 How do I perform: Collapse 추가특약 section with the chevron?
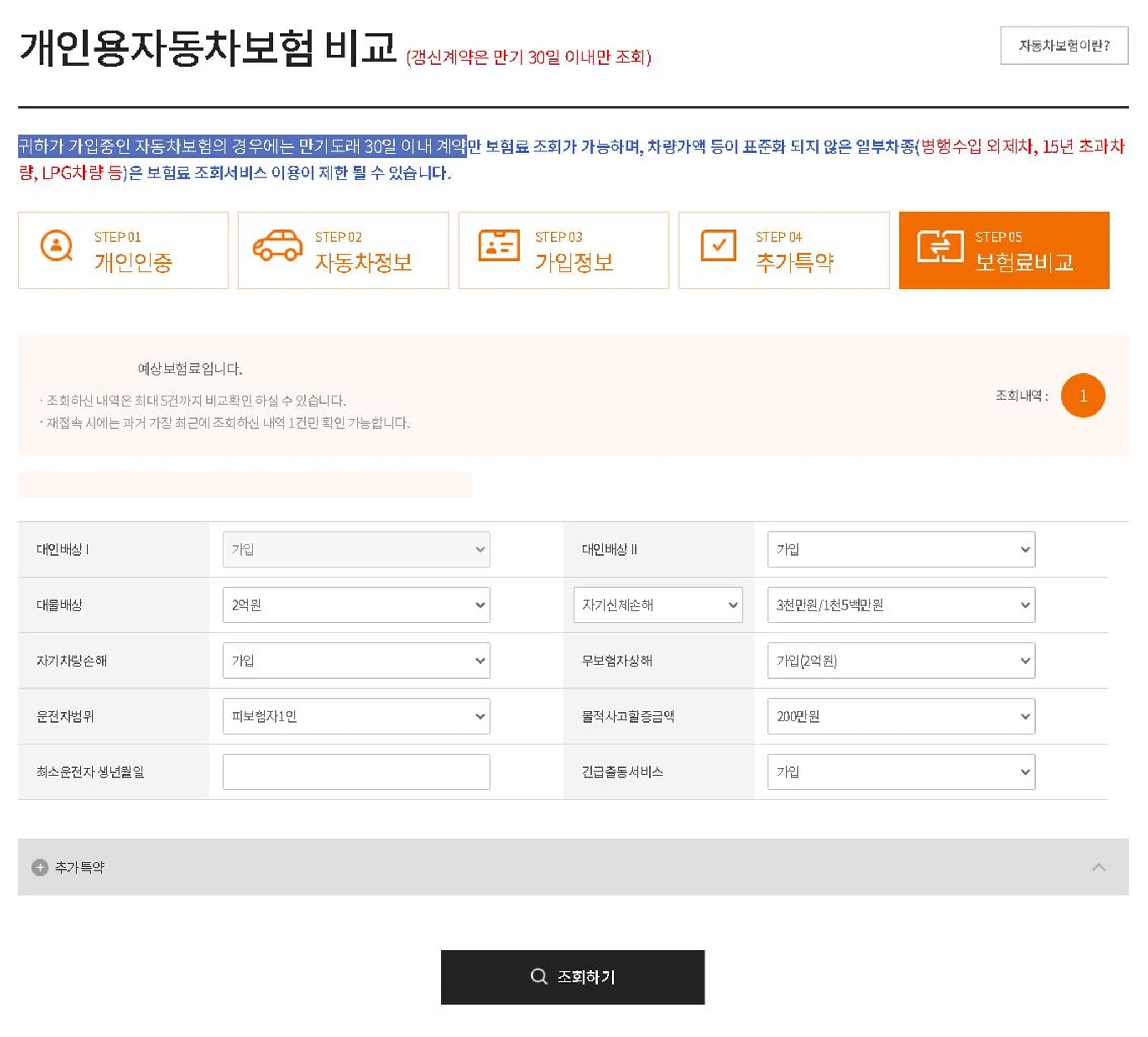pos(1098,867)
